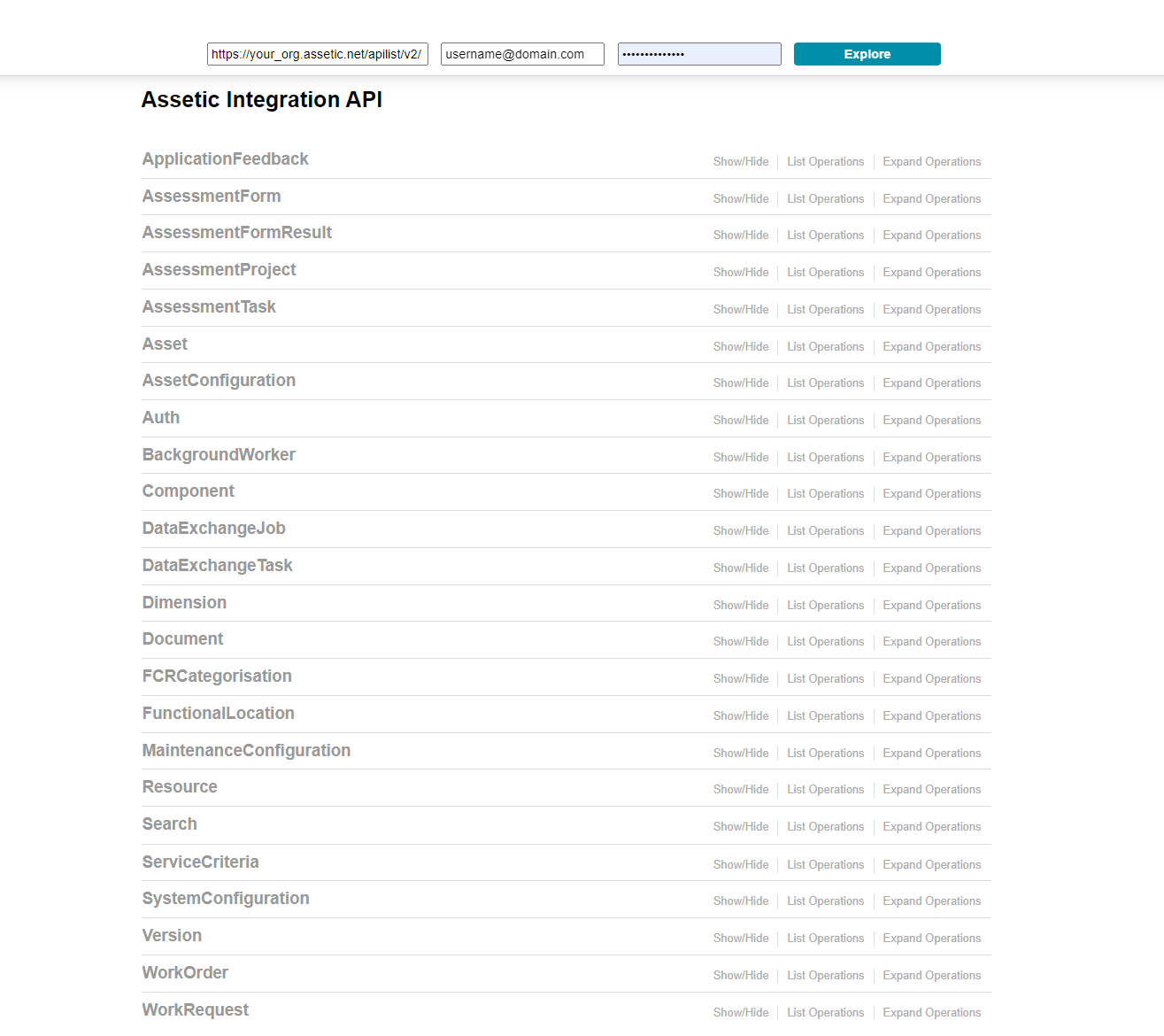Screen dimensions: 1164x1036
Task: Expand Operations for ServiceCriteria
Action: 931,865
